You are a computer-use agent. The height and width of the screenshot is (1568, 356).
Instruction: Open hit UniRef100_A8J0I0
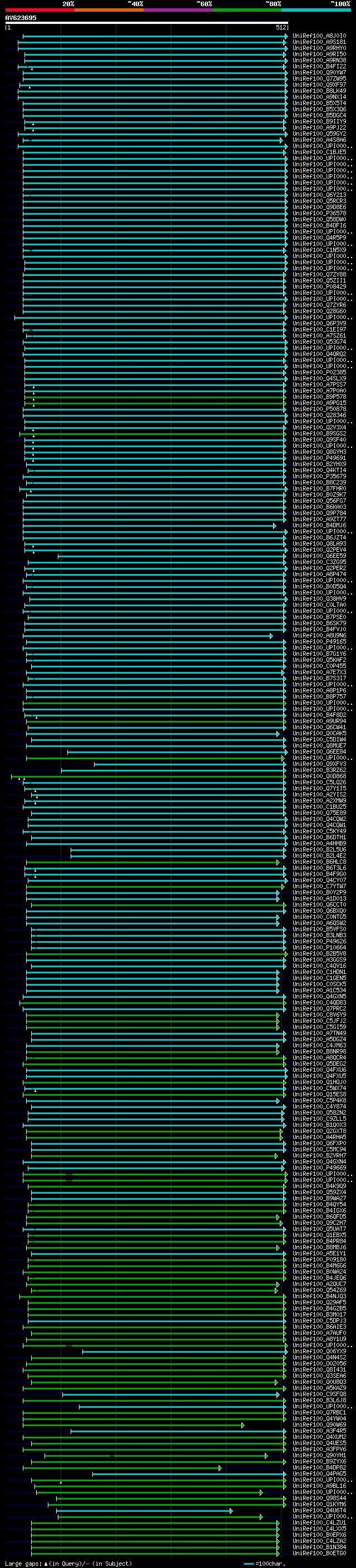coord(319,36)
